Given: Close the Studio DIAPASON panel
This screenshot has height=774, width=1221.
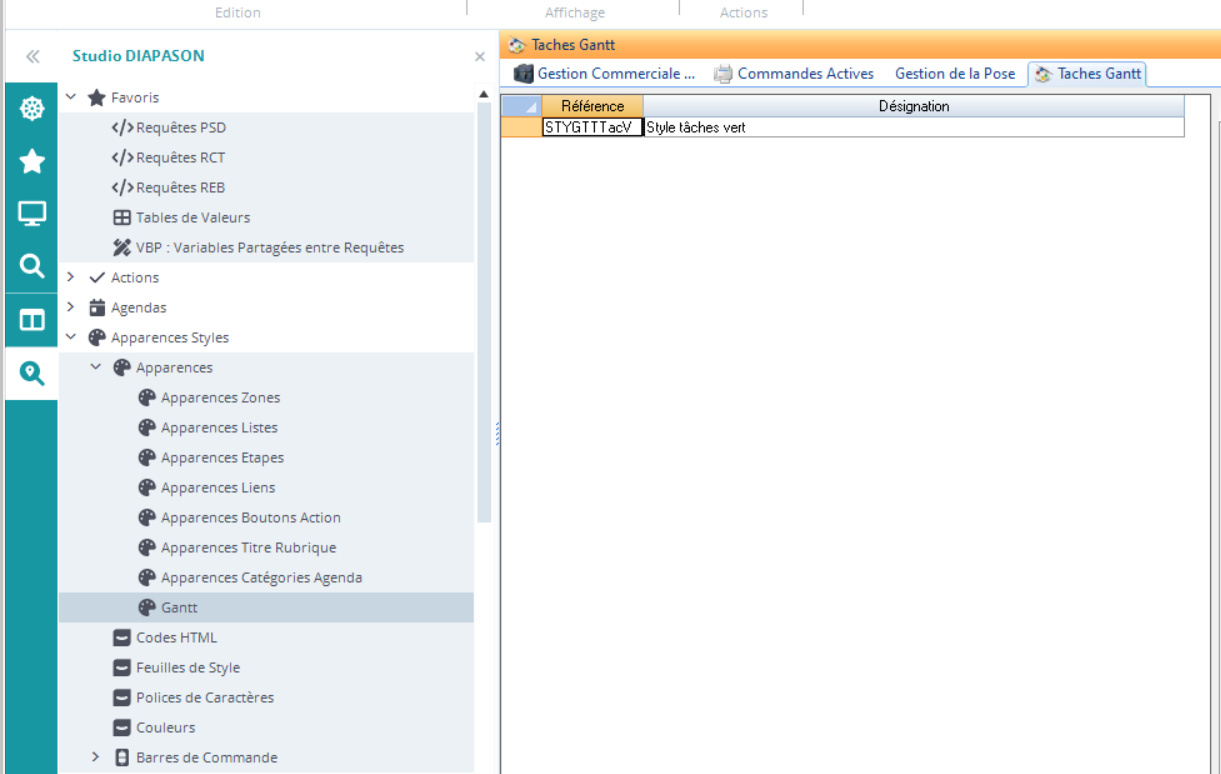Looking at the screenshot, I should tap(480, 57).
